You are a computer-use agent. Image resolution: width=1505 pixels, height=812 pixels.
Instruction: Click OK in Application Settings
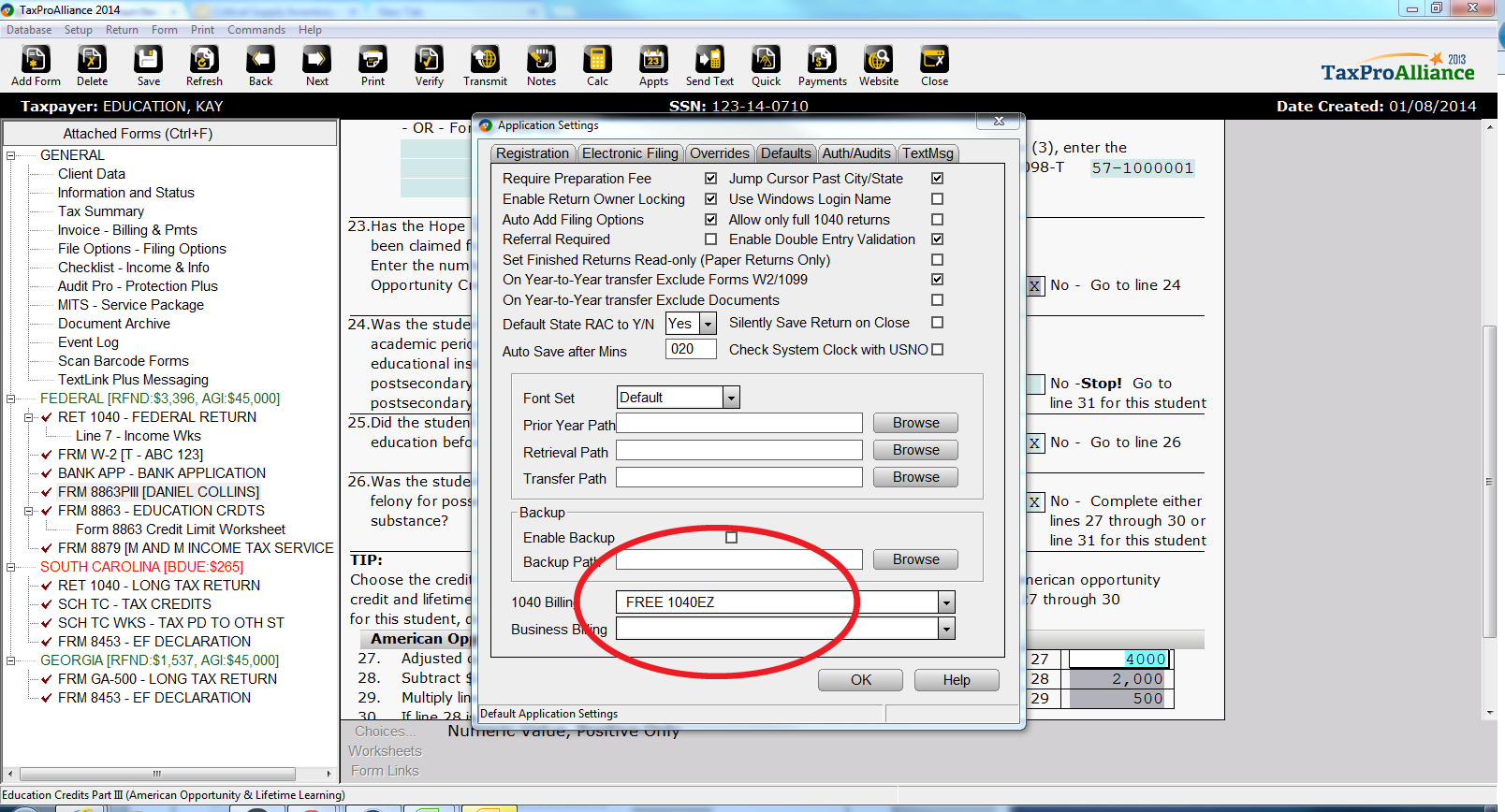pos(860,680)
